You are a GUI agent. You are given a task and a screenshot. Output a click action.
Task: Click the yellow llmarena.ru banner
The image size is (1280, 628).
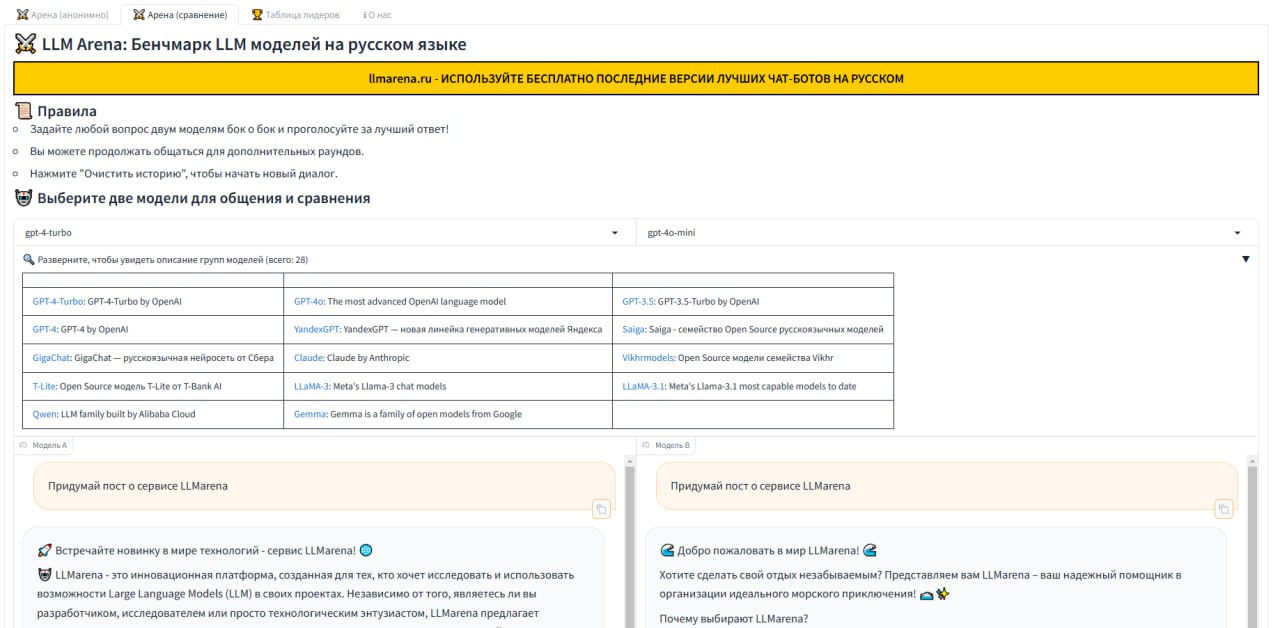click(636, 78)
